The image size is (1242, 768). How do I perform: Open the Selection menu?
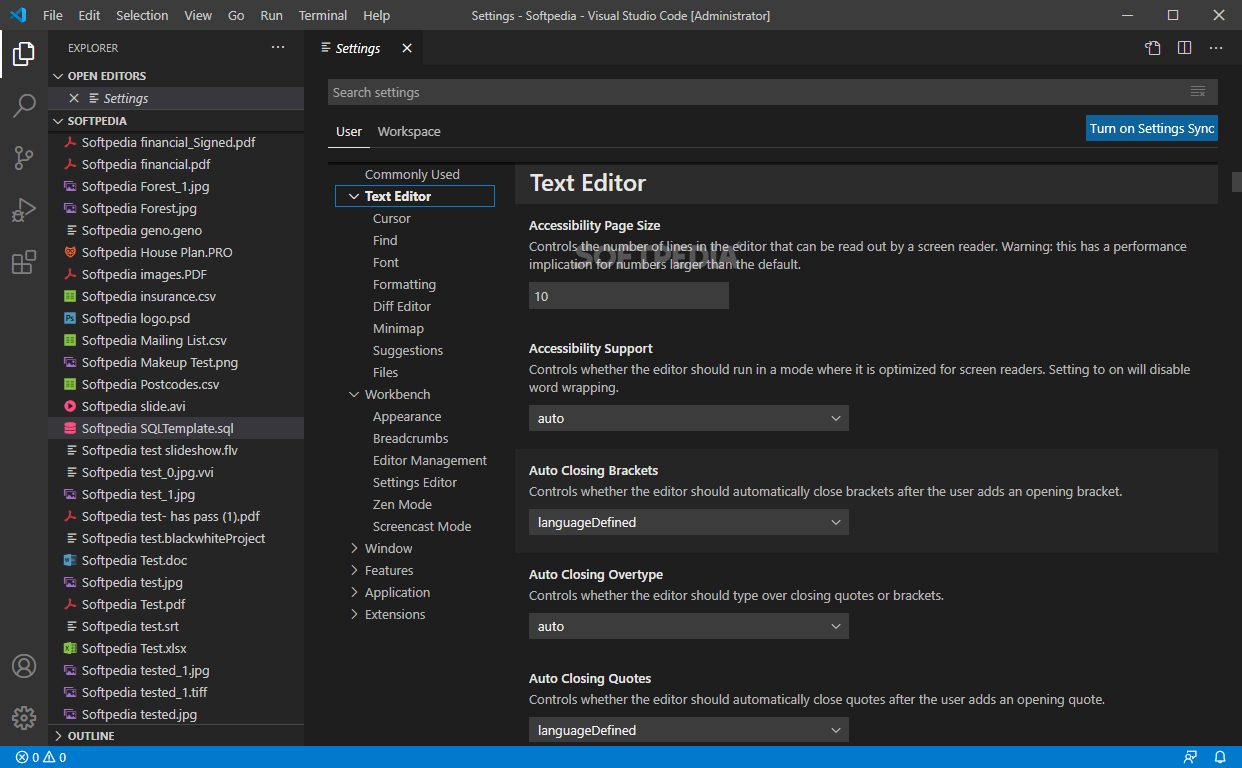142,15
